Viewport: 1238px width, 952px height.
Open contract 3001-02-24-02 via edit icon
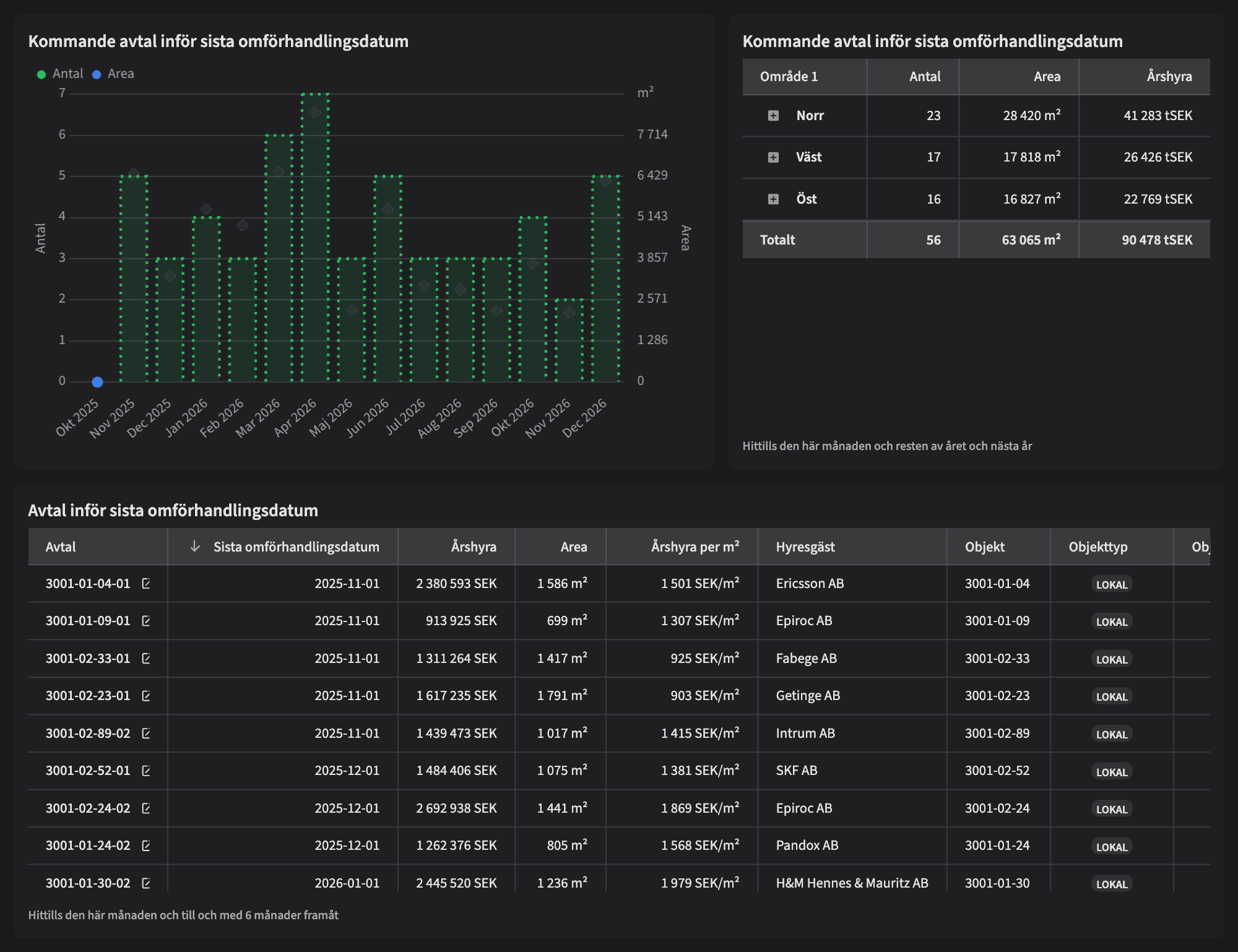tap(146, 808)
